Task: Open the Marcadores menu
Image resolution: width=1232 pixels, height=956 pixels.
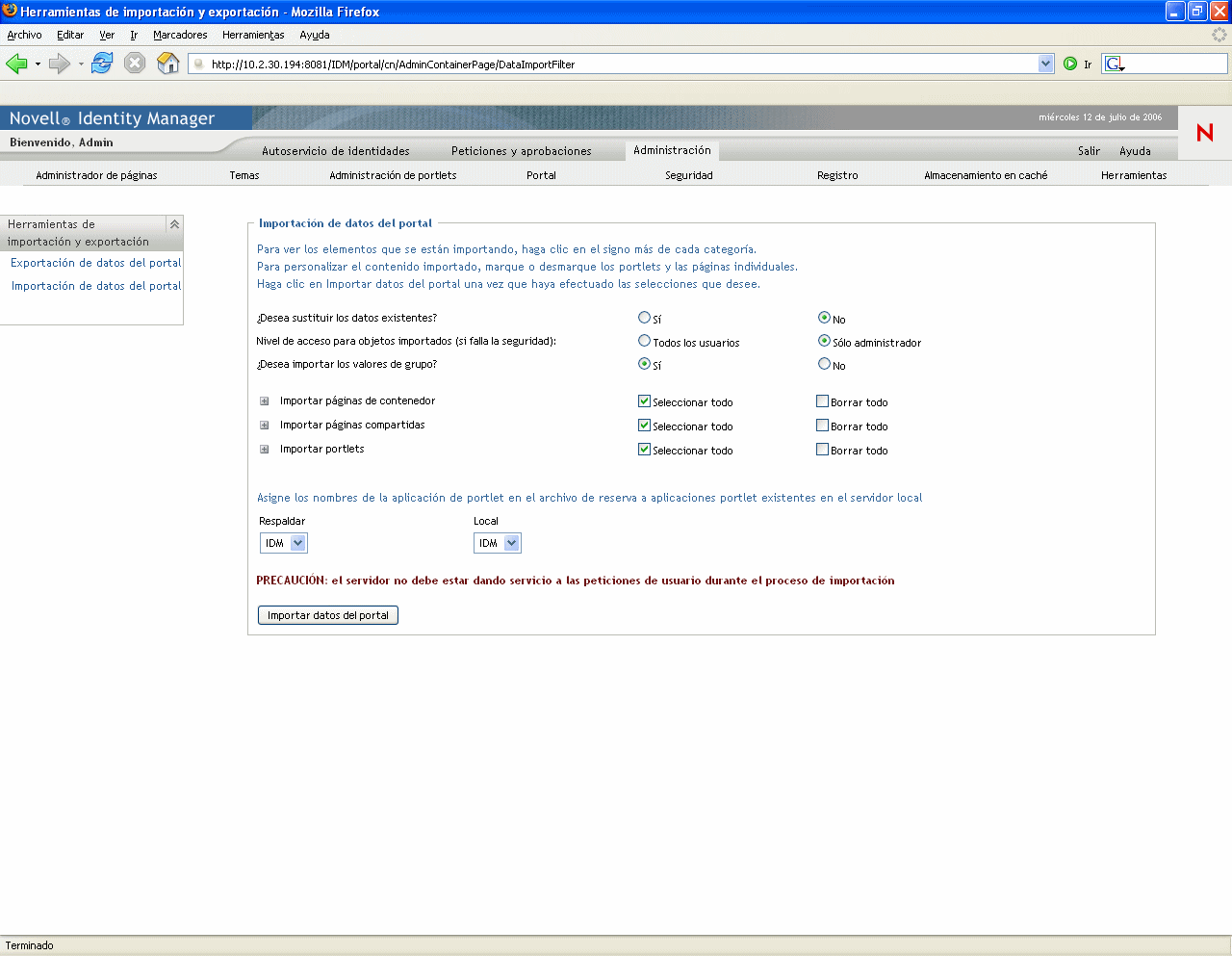Action: click(180, 35)
